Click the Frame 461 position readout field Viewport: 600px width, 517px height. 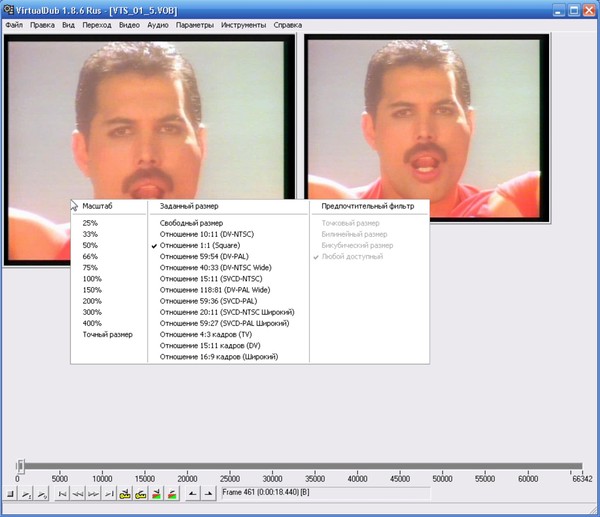[x=325, y=493]
